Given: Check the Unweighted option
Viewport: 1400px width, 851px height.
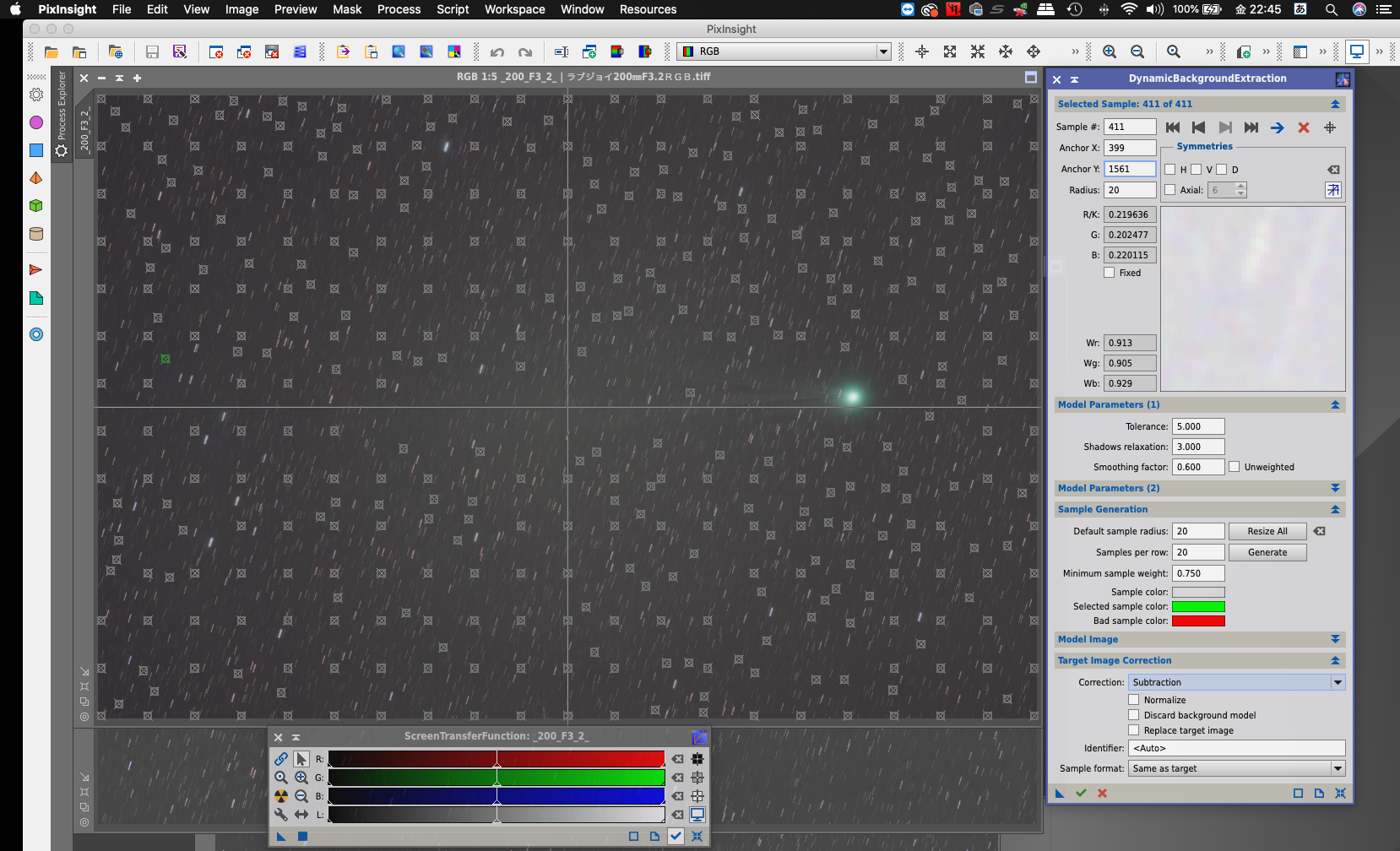Looking at the screenshot, I should pos(1234,467).
